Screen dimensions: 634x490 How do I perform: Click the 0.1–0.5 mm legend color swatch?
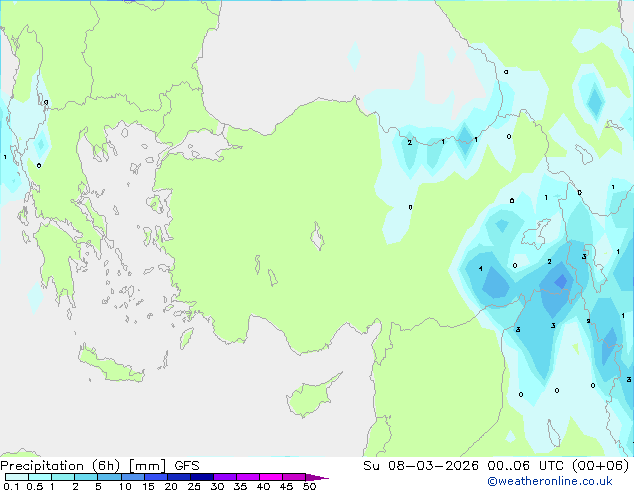(17, 477)
